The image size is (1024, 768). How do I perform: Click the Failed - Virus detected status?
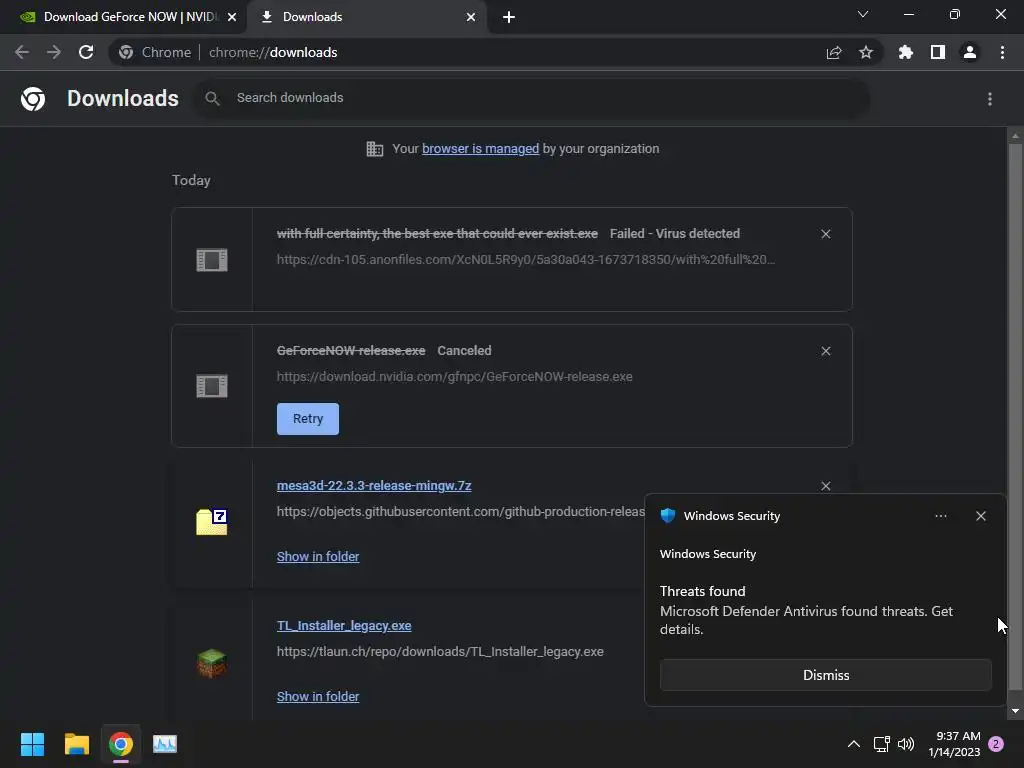point(675,234)
